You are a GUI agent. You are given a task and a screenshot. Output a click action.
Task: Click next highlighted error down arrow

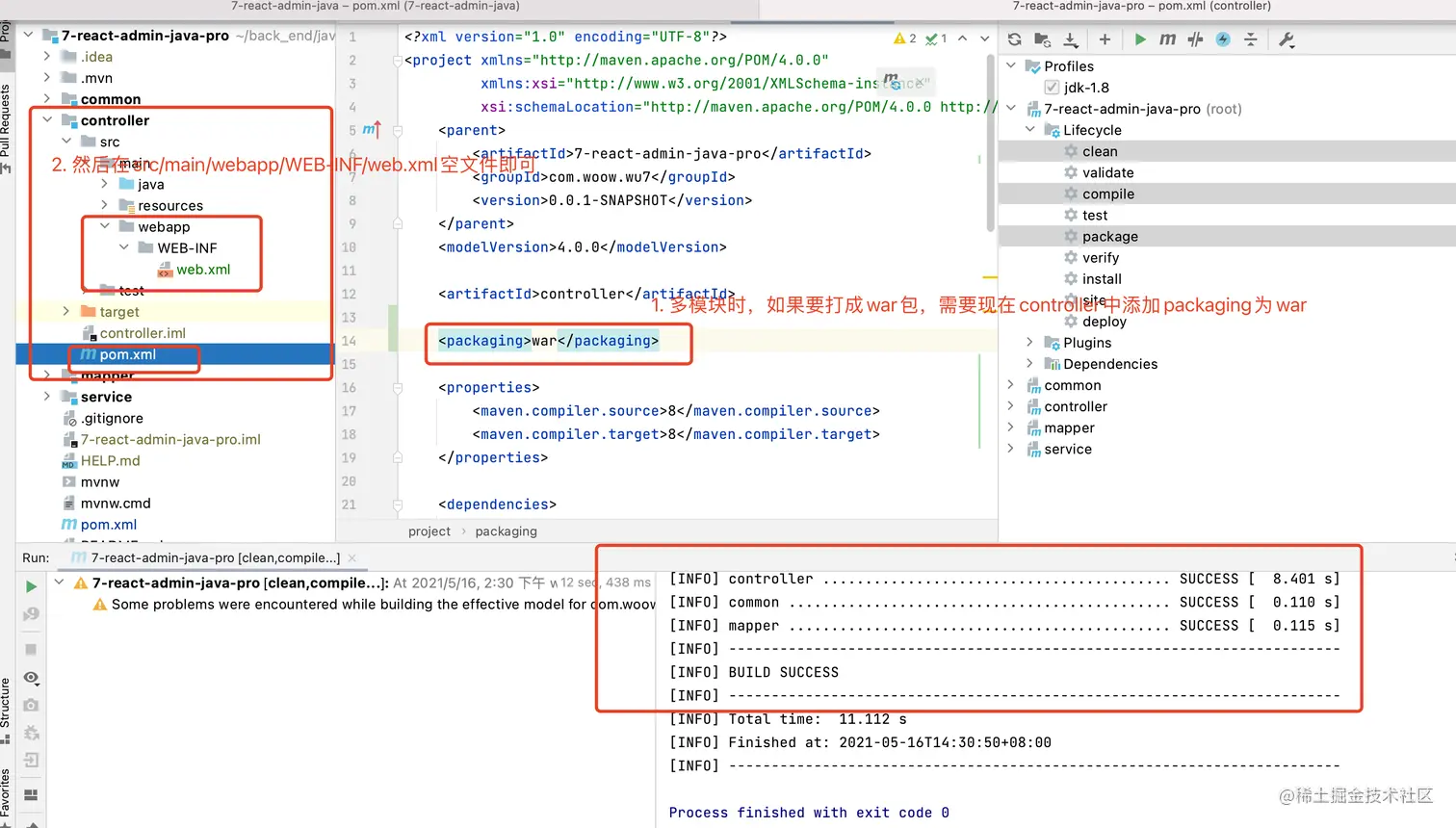984,39
